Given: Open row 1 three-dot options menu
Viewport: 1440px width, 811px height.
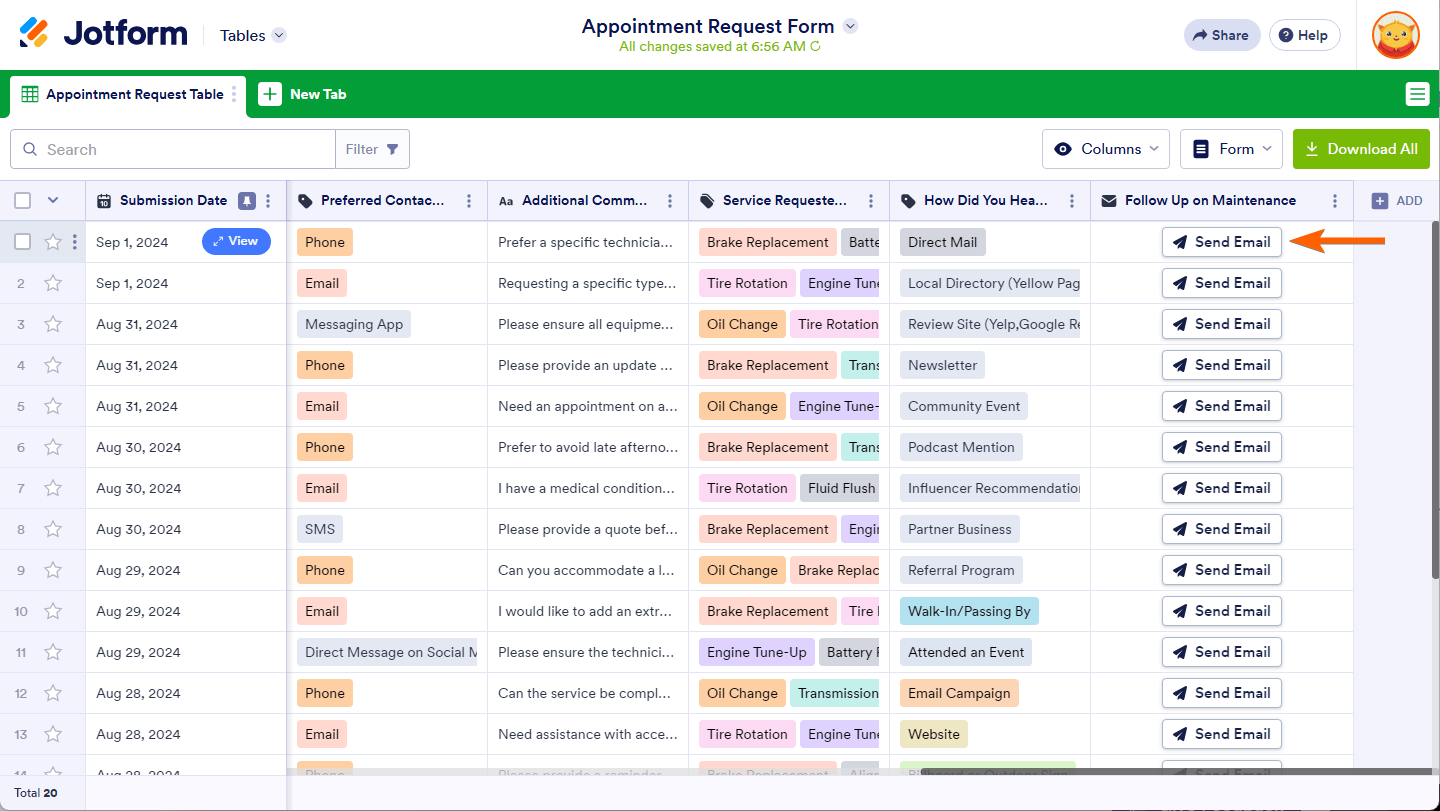Looking at the screenshot, I should coord(74,242).
